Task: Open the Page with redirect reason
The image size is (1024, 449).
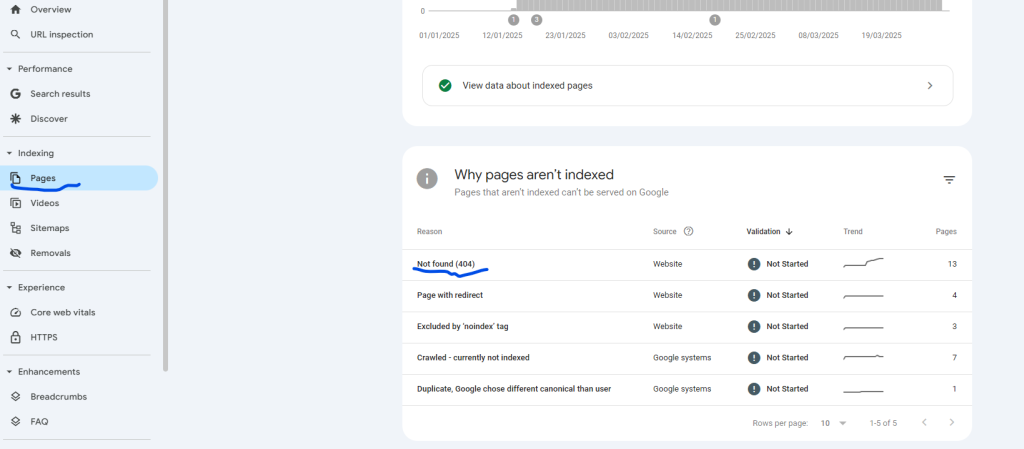Action: (x=450, y=295)
